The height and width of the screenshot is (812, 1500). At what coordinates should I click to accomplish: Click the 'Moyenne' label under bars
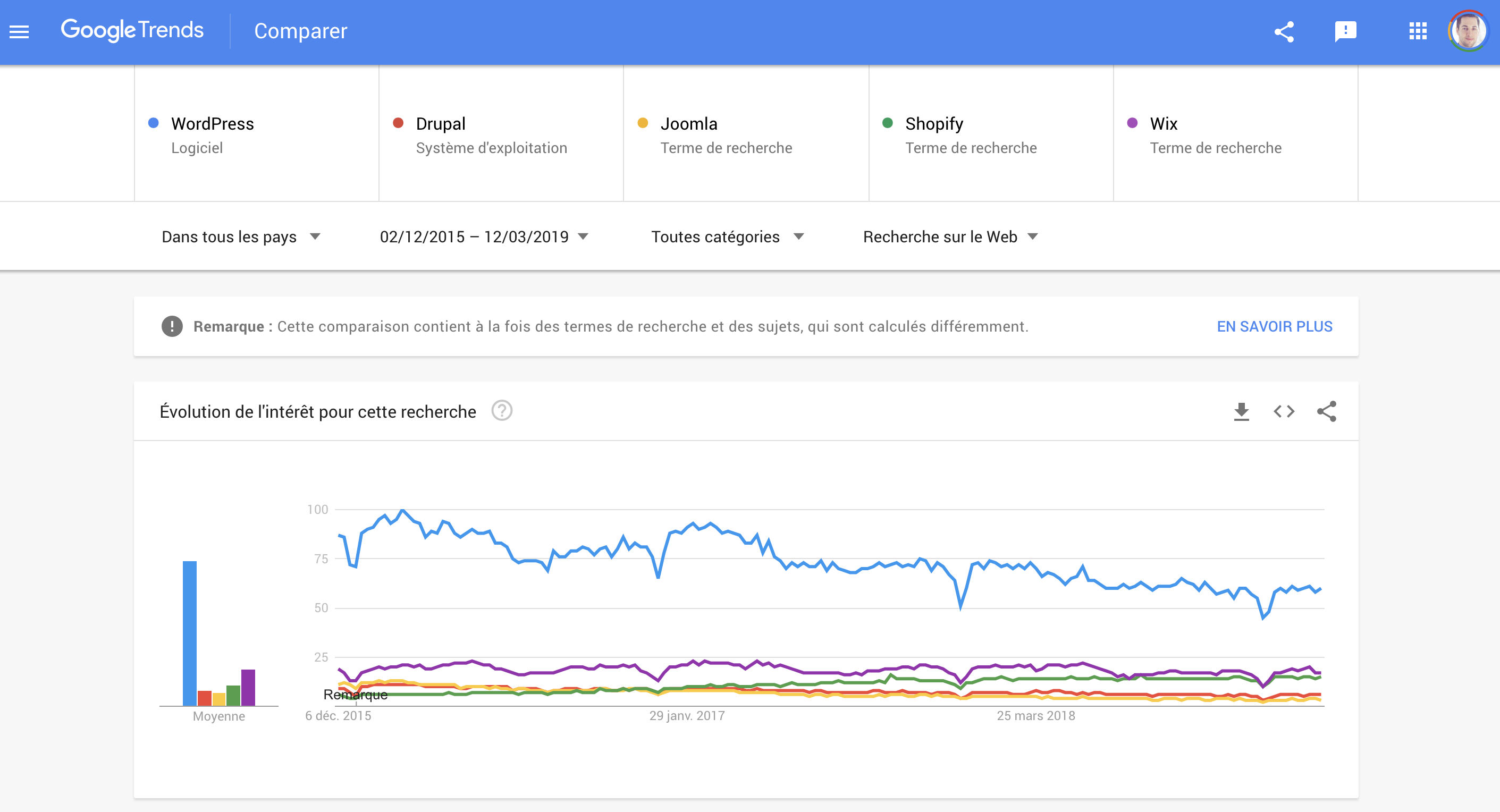tap(219, 716)
